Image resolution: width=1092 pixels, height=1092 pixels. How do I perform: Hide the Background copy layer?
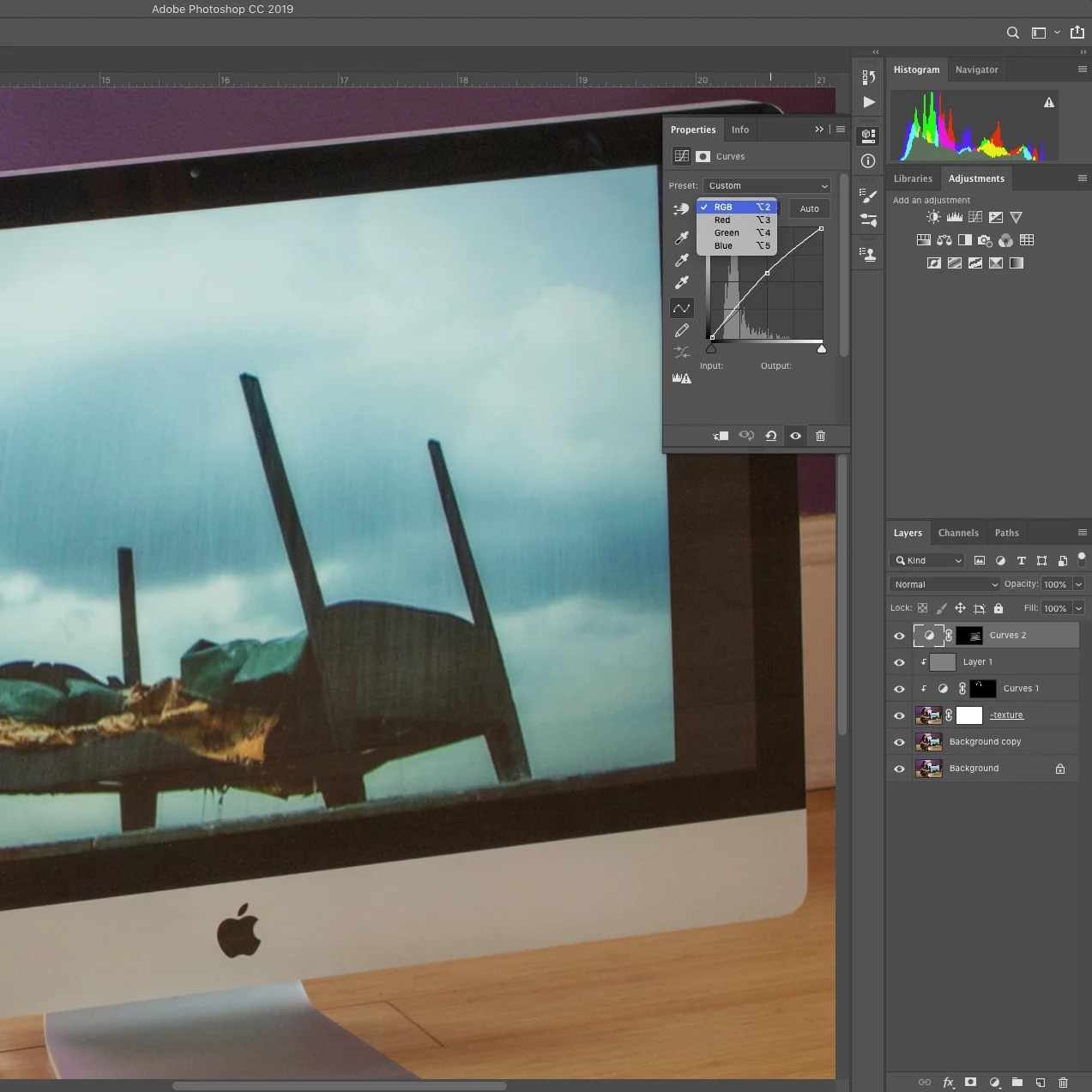pos(899,742)
